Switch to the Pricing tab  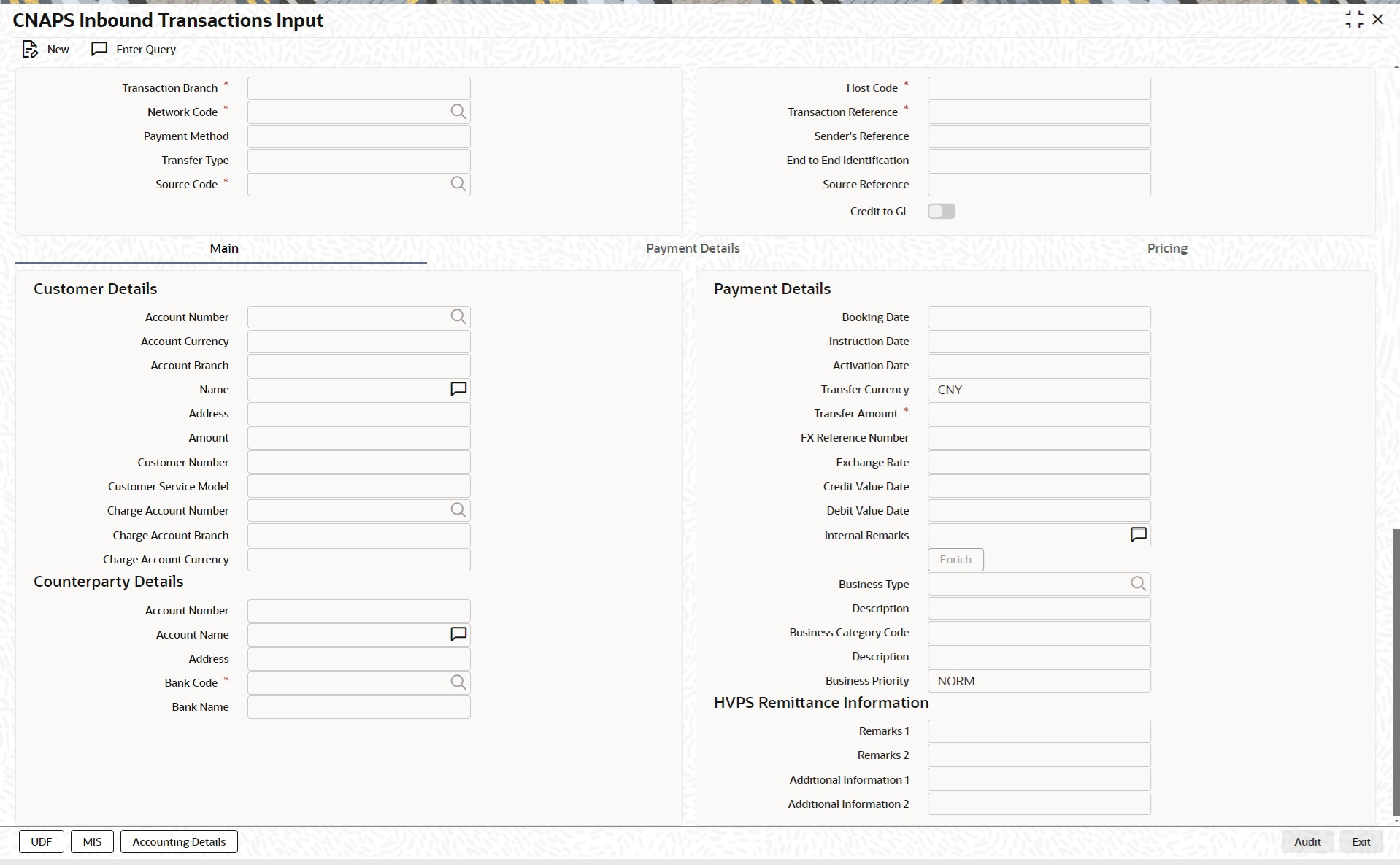coord(1166,248)
